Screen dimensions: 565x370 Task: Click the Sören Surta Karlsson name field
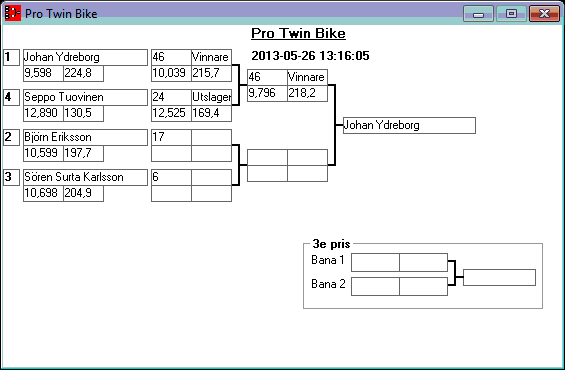click(85, 177)
